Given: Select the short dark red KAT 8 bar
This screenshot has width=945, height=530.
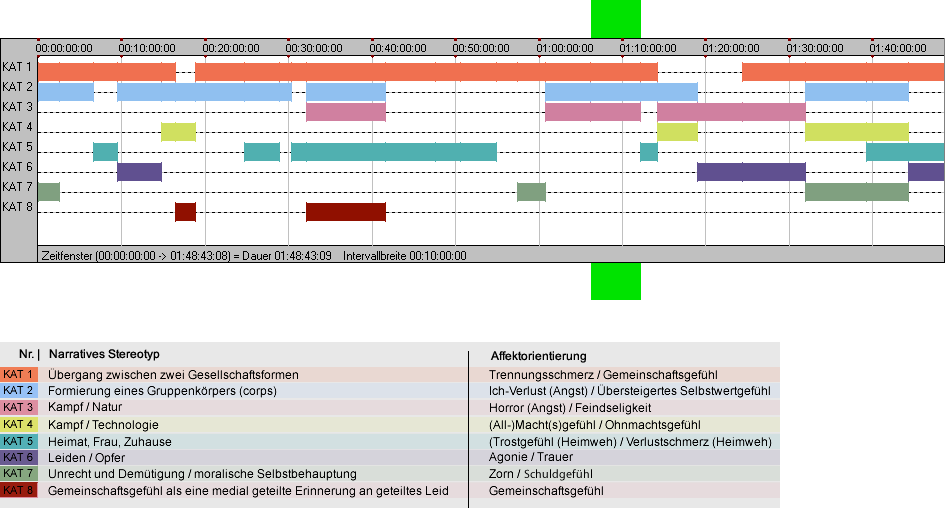Looking at the screenshot, I should pyautogui.click(x=186, y=212).
